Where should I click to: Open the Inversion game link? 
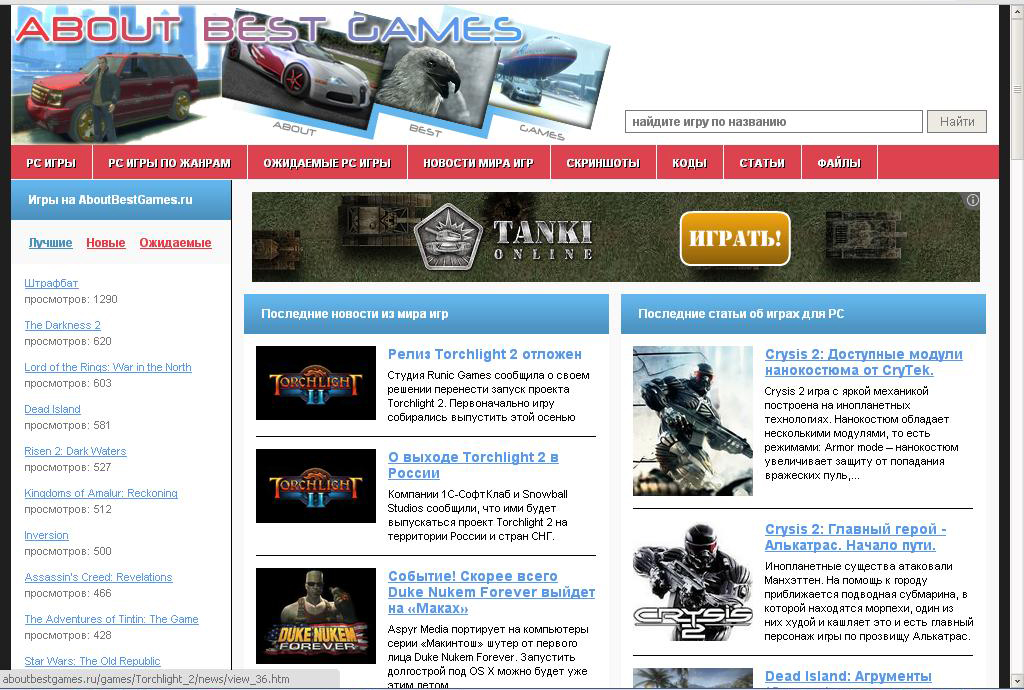click(x=46, y=535)
